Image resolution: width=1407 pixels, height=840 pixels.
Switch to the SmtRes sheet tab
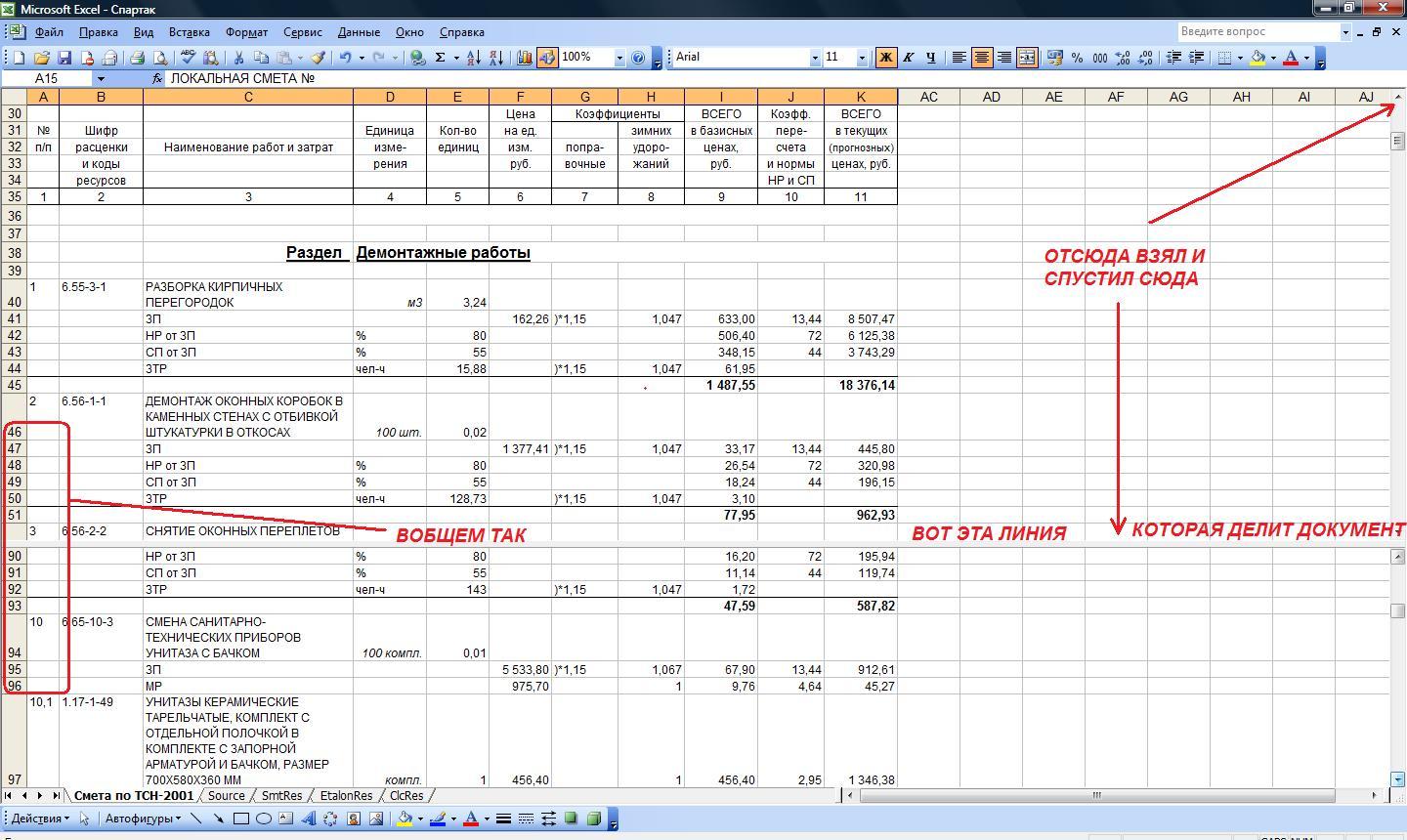(281, 796)
